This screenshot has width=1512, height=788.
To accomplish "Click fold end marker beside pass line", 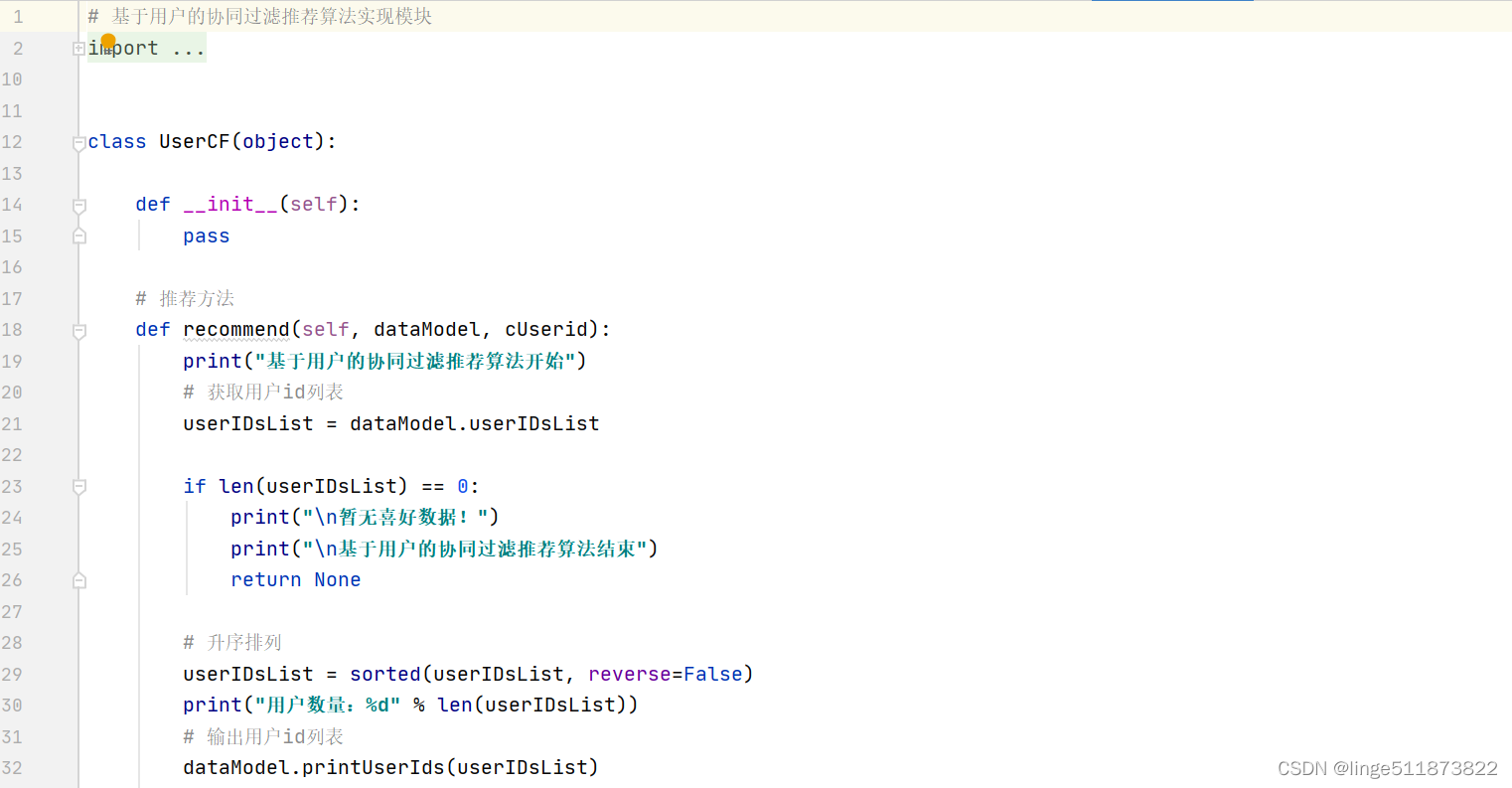I will click(x=79, y=236).
